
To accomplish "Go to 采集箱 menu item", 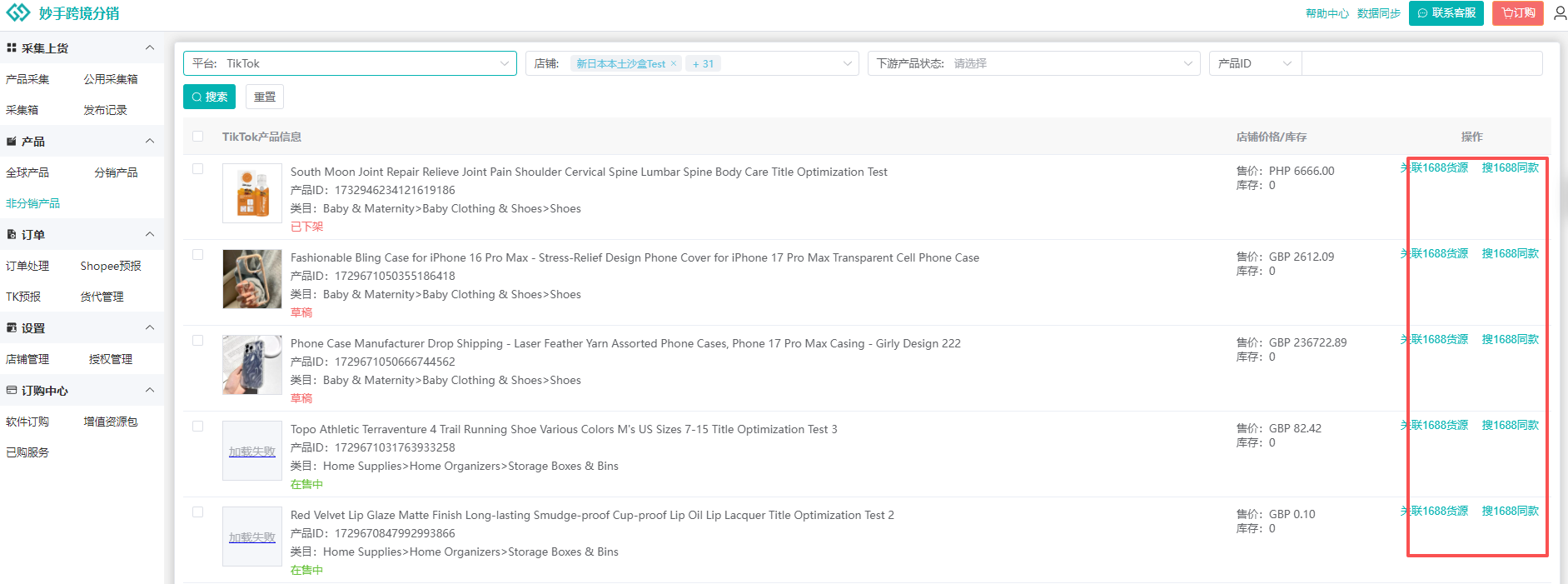I will click(22, 110).
